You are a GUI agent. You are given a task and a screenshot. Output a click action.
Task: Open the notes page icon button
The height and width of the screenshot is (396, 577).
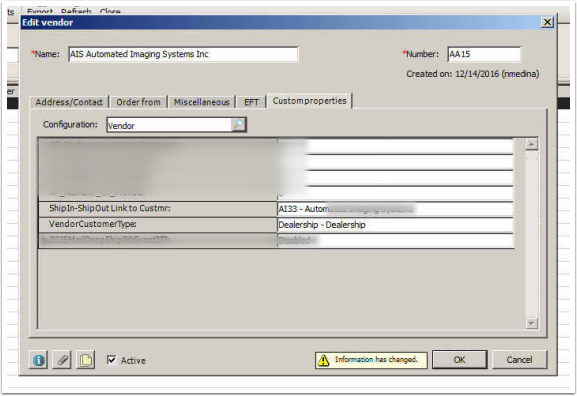pos(86,360)
